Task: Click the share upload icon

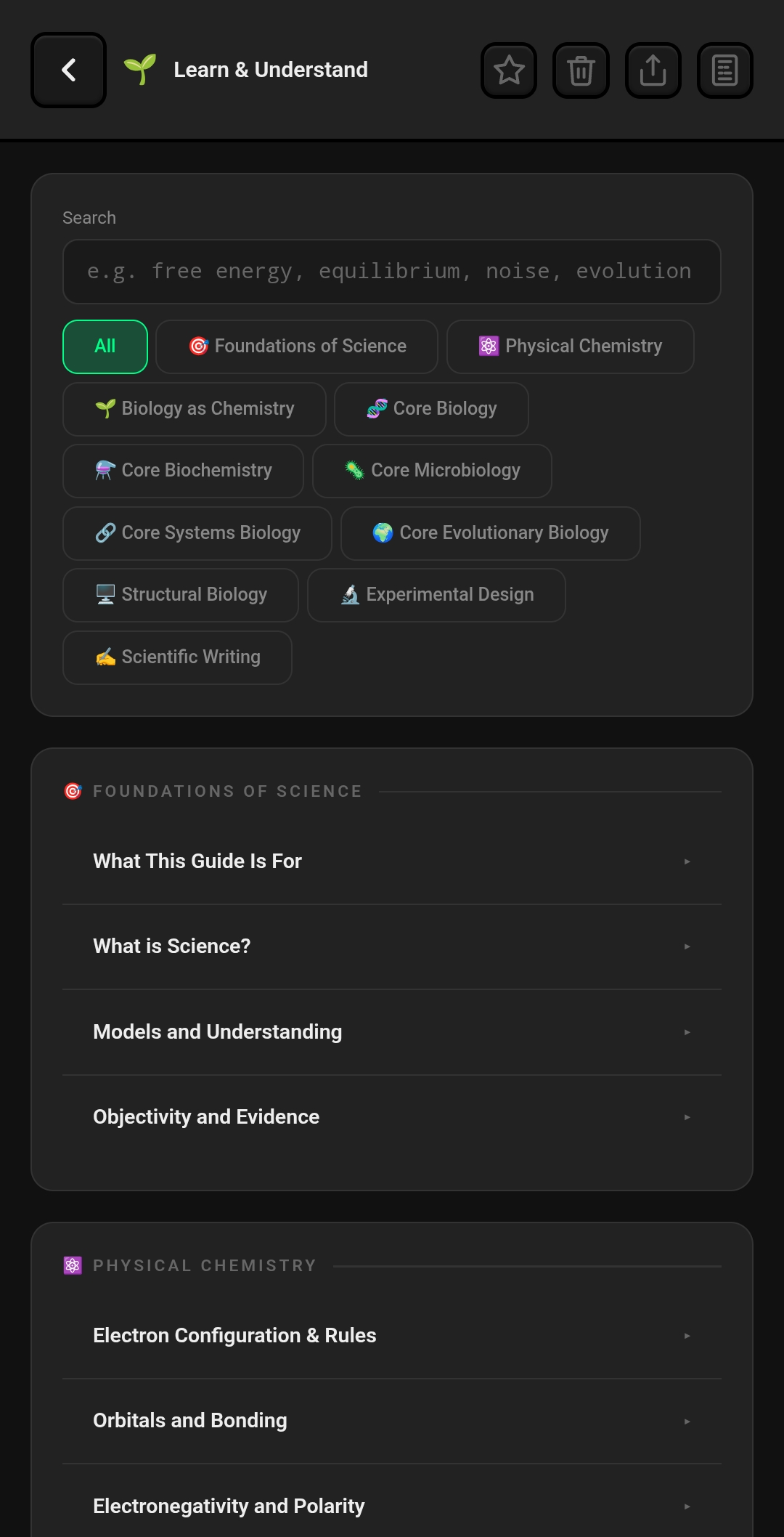Action: (653, 70)
